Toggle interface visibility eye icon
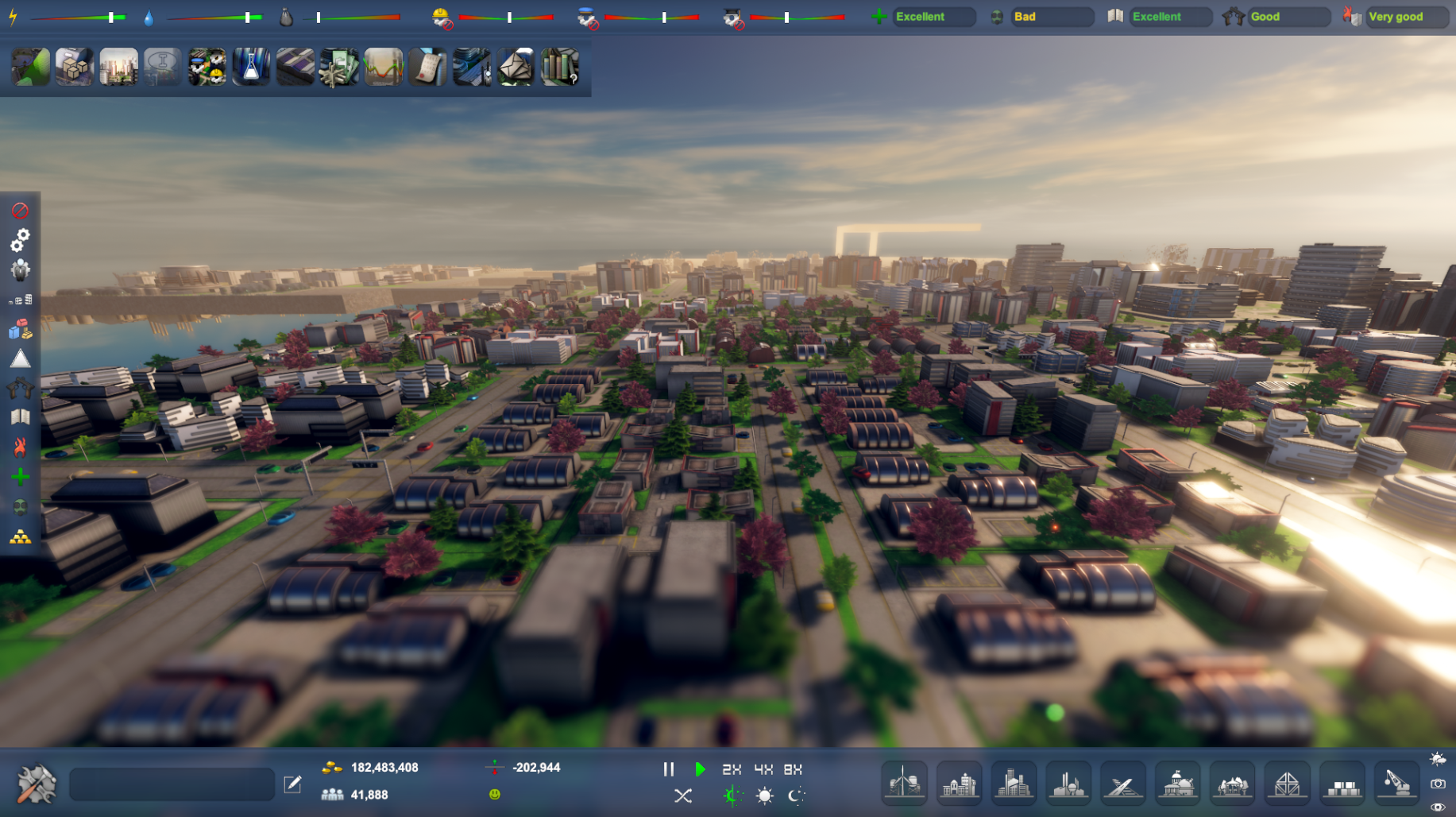Screen dimensions: 1456x817 (1438, 807)
